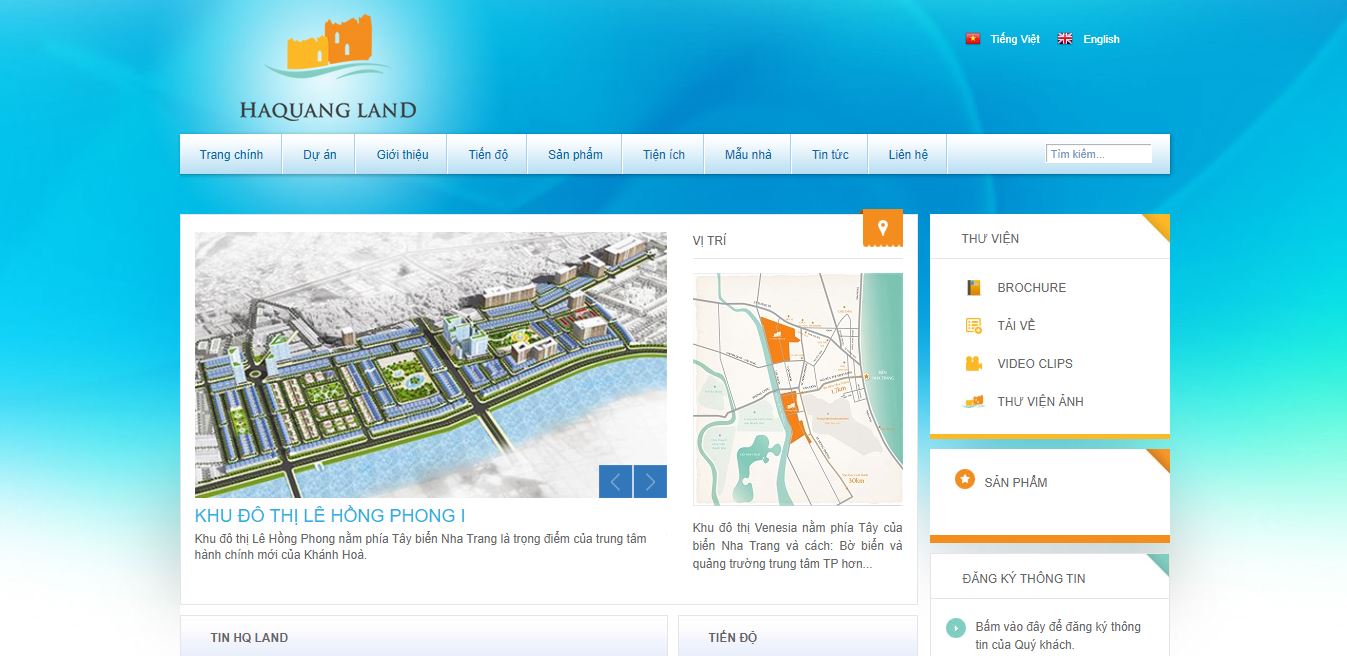The height and width of the screenshot is (656, 1347).
Task: Click the Video Clips camera icon
Action: (x=974, y=363)
